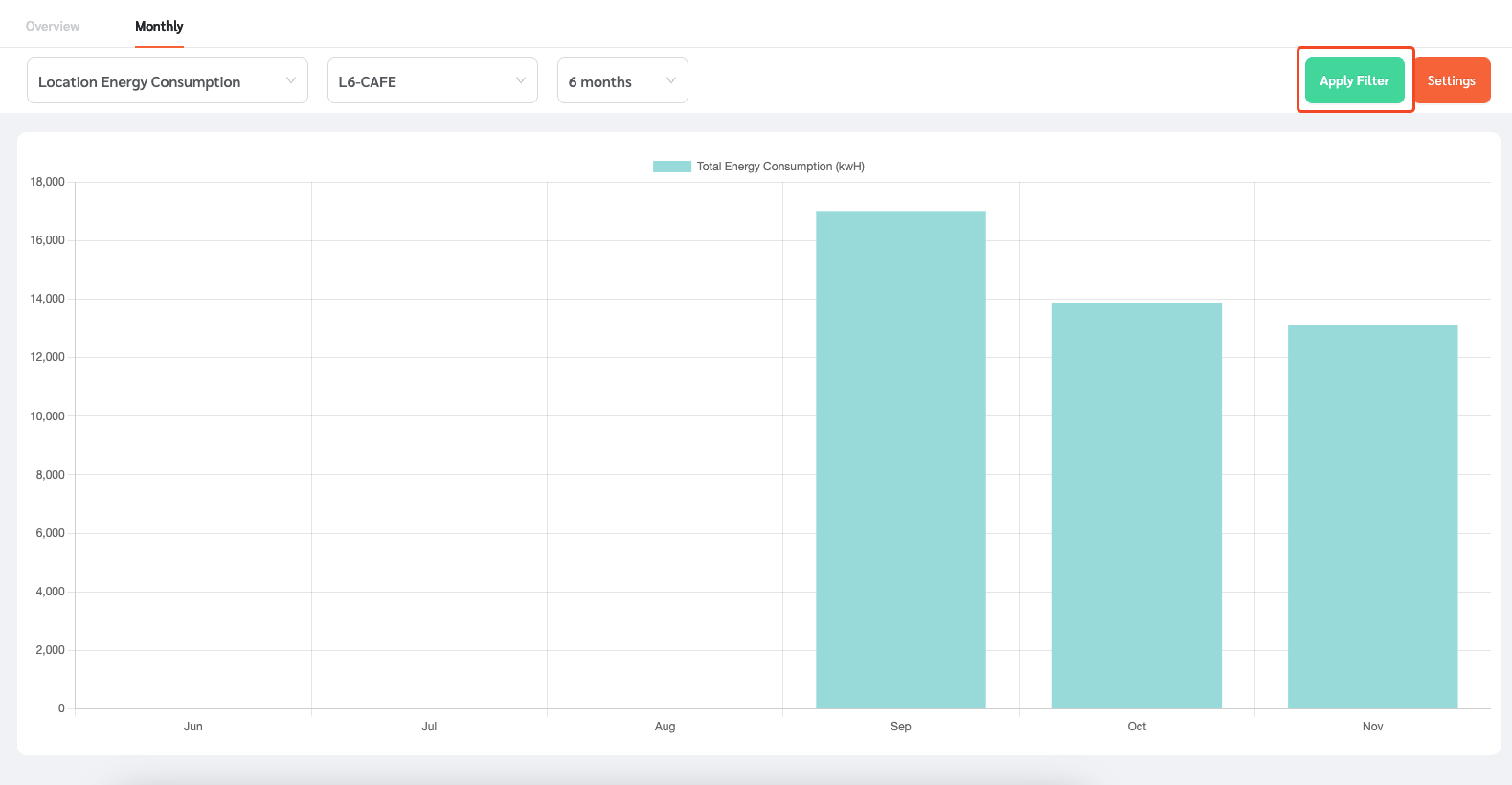The height and width of the screenshot is (785, 1512).
Task: Select the Monthly tab
Action: [159, 26]
